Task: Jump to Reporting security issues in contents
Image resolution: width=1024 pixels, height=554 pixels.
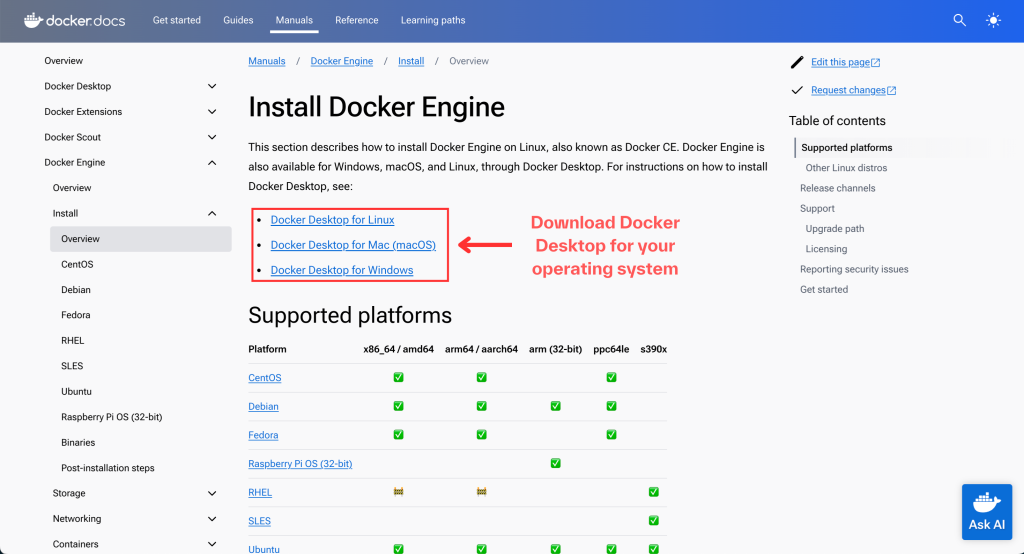Action: 854,269
